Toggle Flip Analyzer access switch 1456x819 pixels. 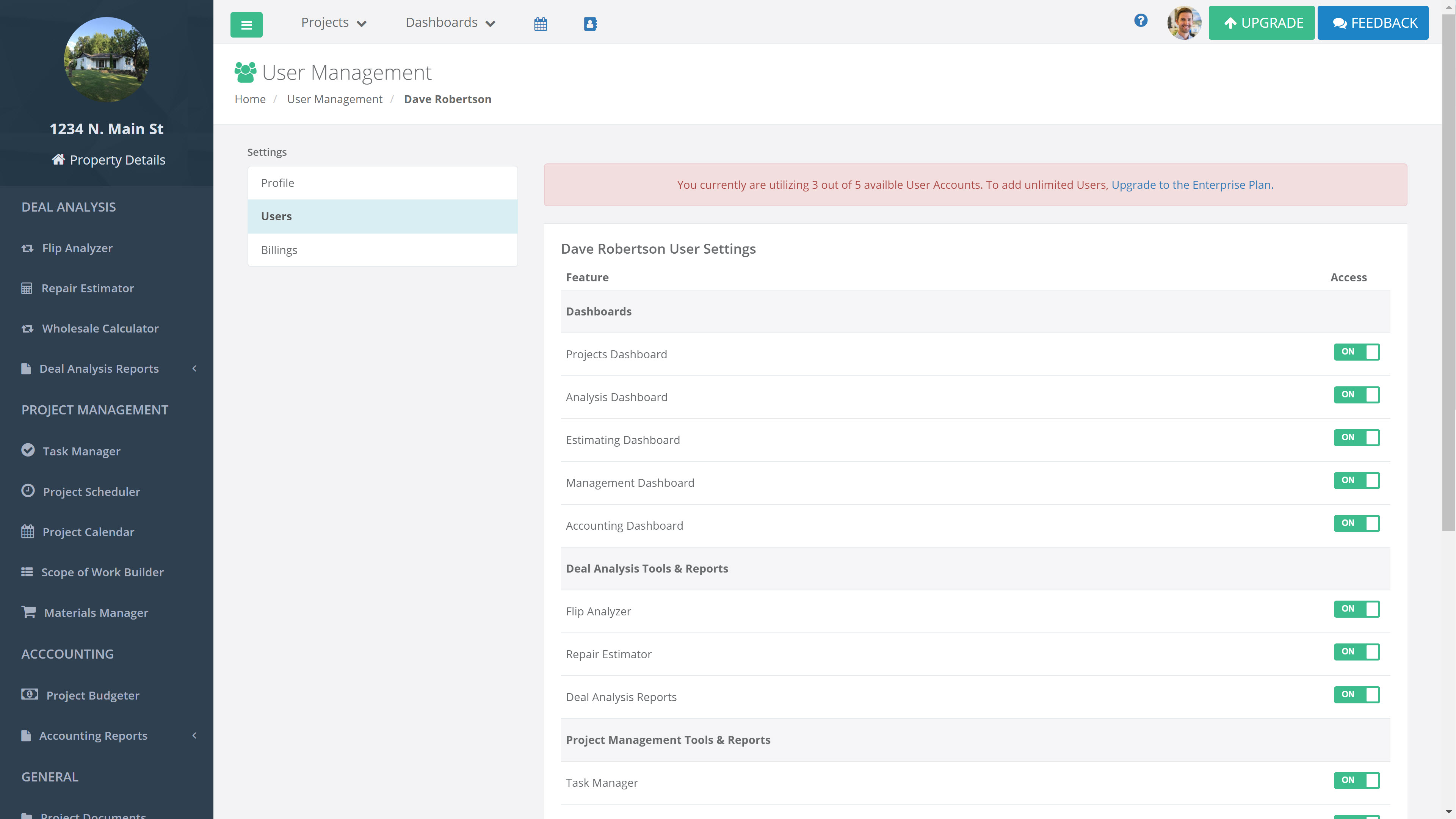point(1357,609)
